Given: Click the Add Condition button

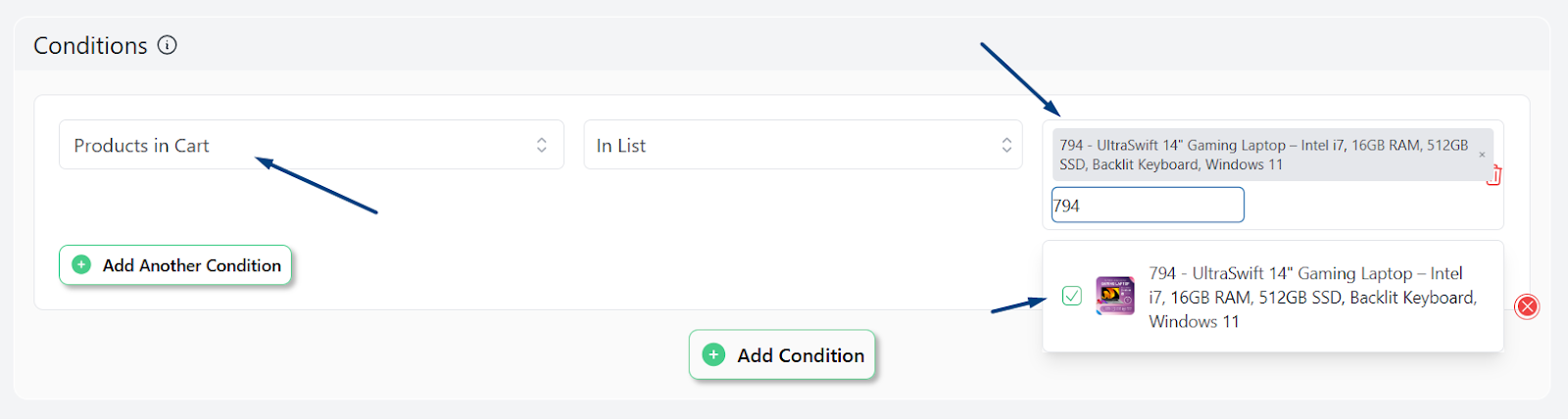Looking at the screenshot, I should tap(782, 354).
